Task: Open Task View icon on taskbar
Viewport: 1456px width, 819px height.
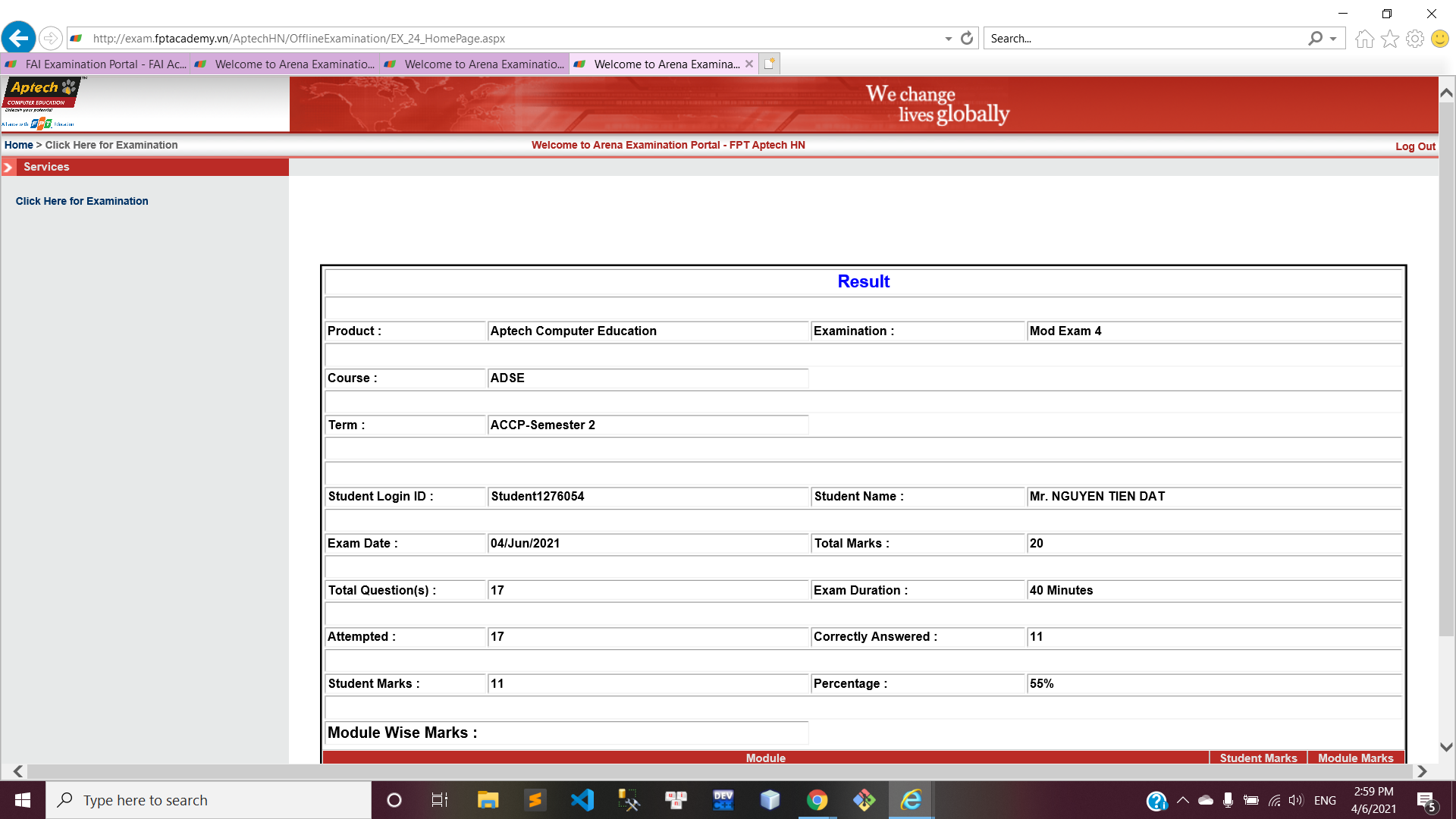Action: (x=440, y=800)
